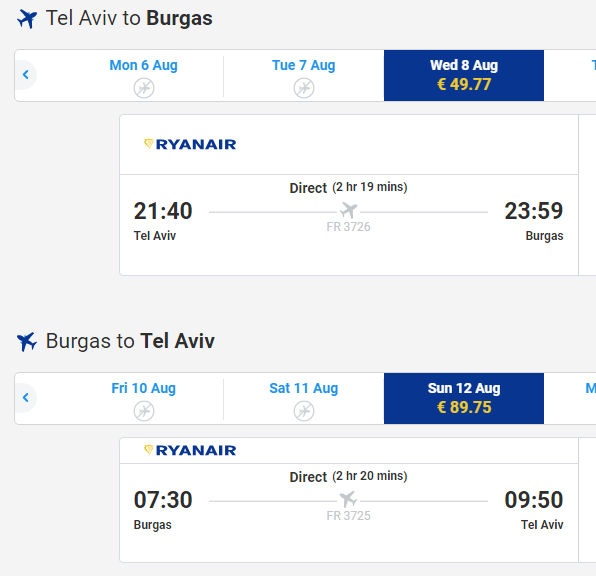Click the no-flight icon under Tue 7 Aug
The height and width of the screenshot is (576, 596).
point(304,88)
